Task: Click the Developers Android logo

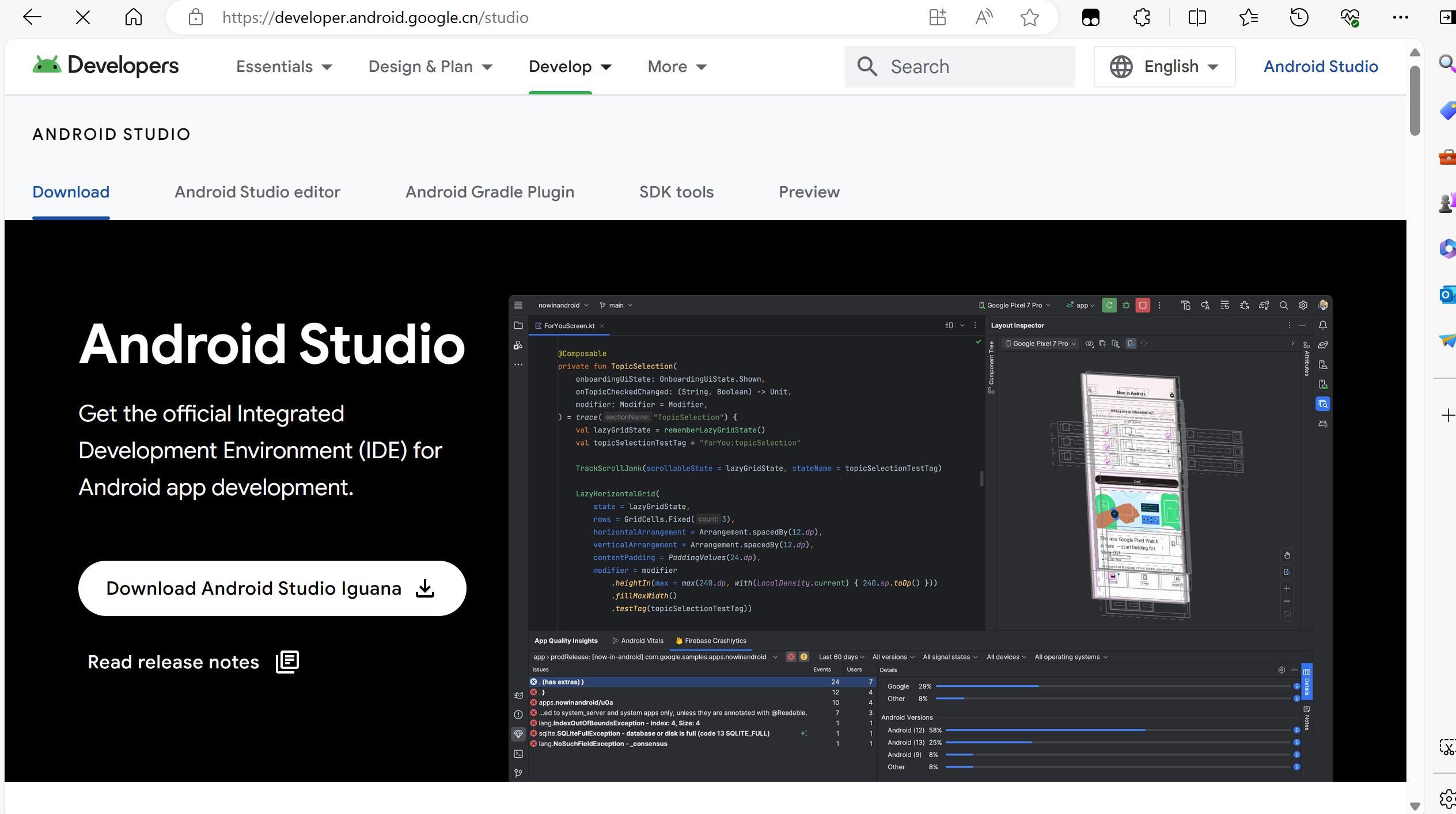Action: [x=105, y=65]
